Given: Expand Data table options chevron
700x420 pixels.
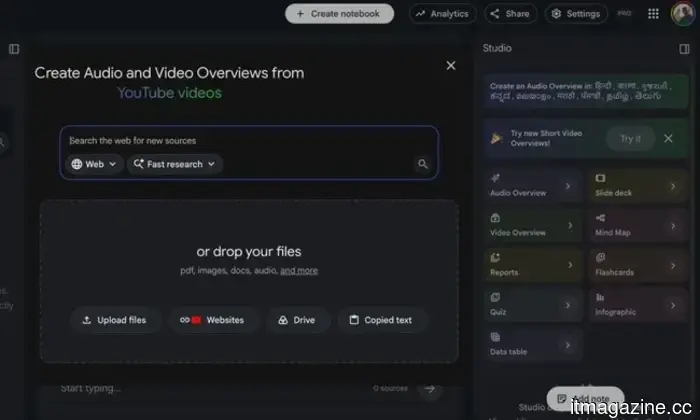Looking at the screenshot, I should (x=568, y=345).
